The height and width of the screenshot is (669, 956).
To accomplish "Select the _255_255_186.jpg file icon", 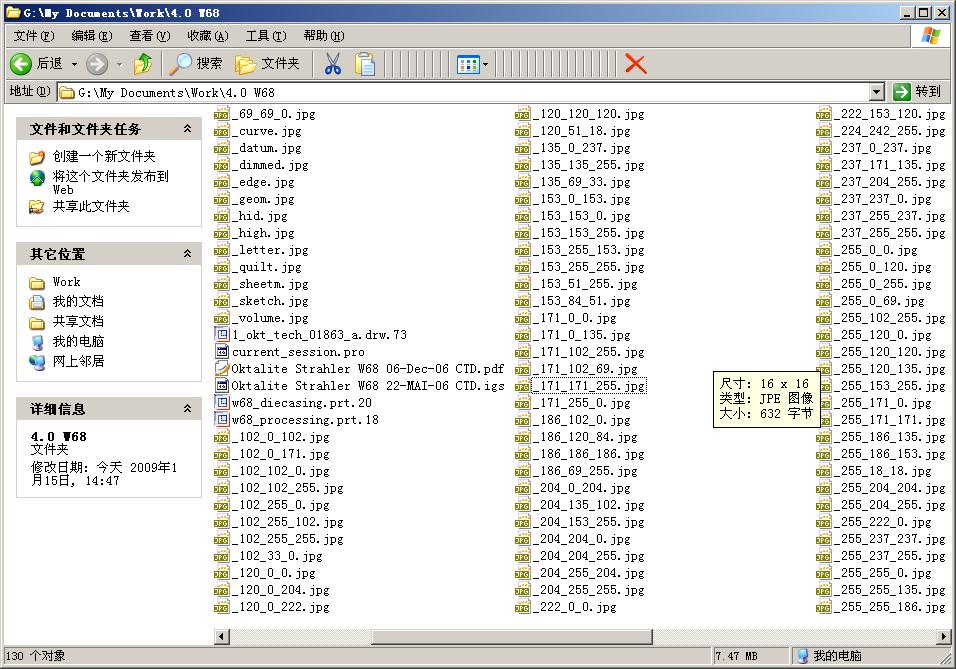I will (824, 607).
